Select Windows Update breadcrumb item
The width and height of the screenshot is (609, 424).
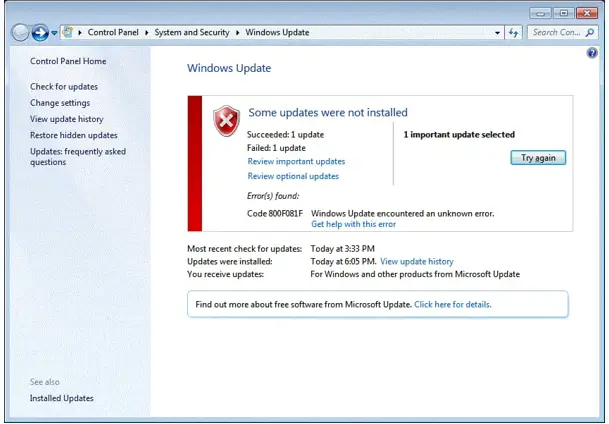277,33
